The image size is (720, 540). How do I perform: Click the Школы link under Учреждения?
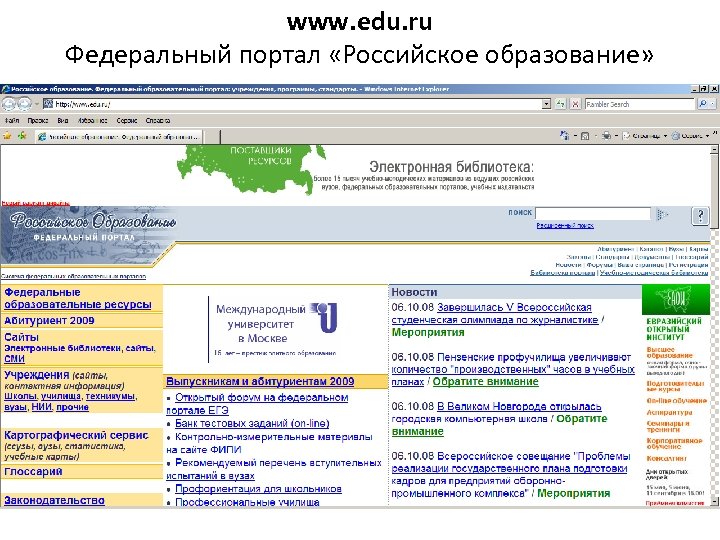tap(20, 396)
